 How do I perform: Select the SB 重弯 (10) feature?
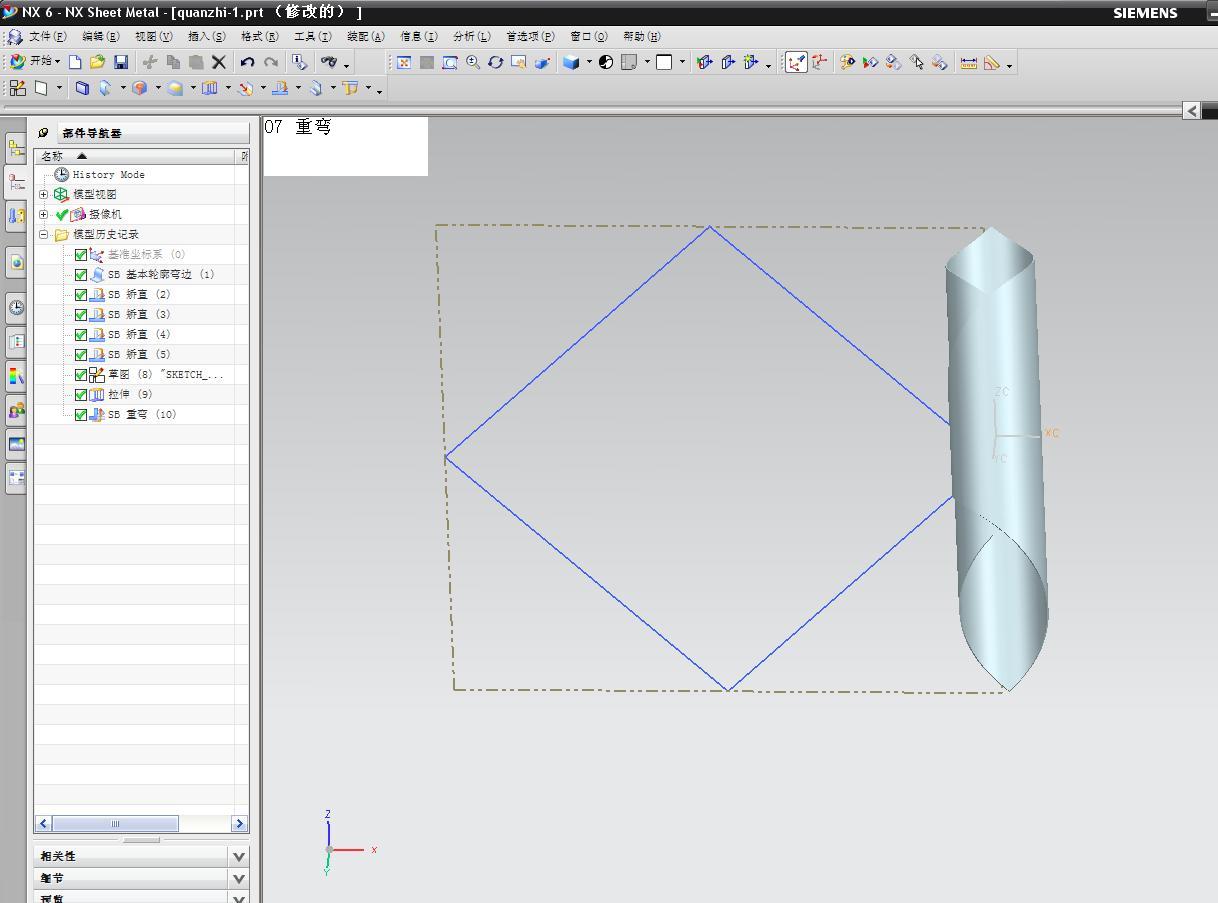(x=141, y=414)
